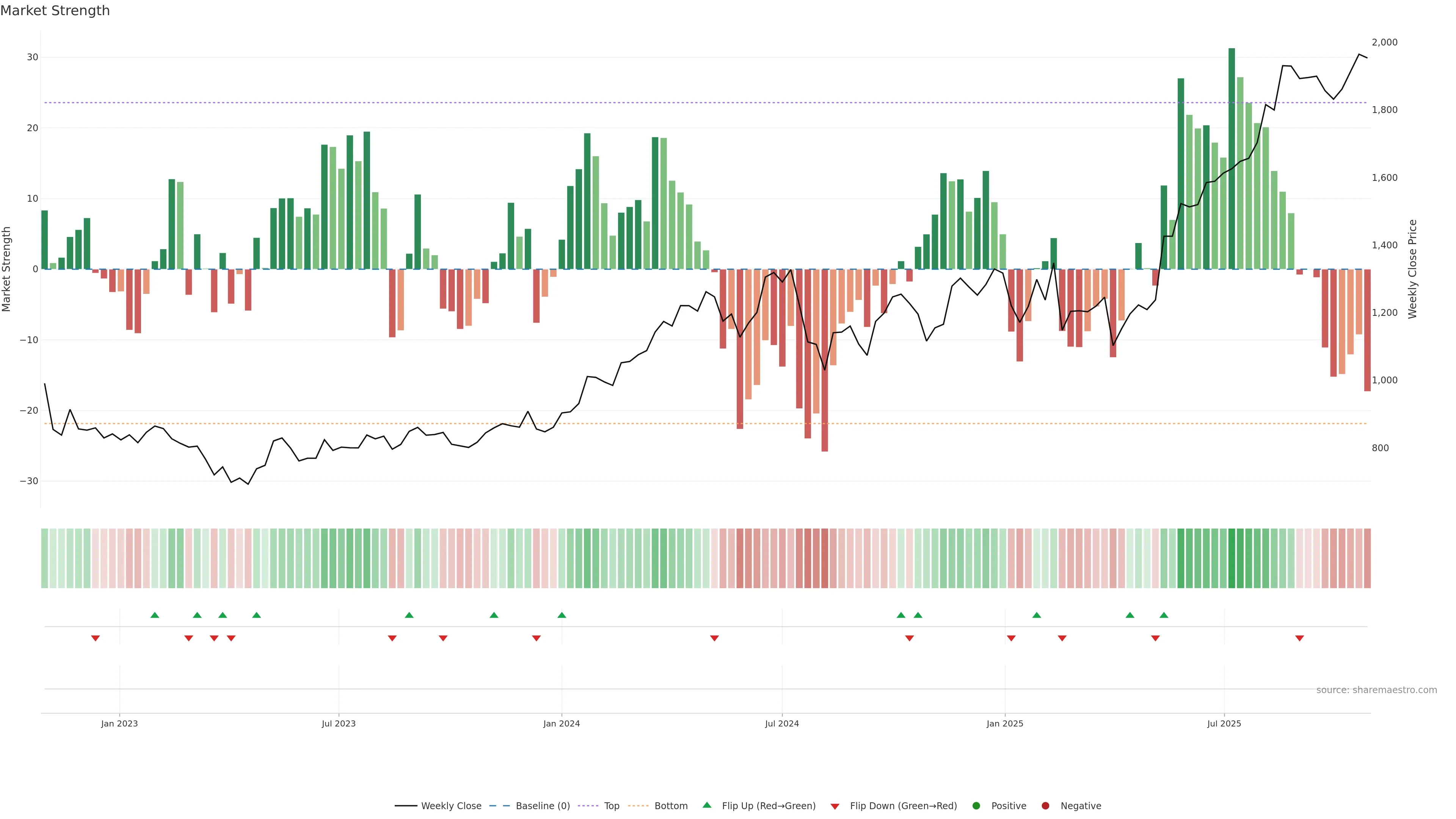
Task: Click the Flip Up legend triangle icon
Action: [706, 805]
